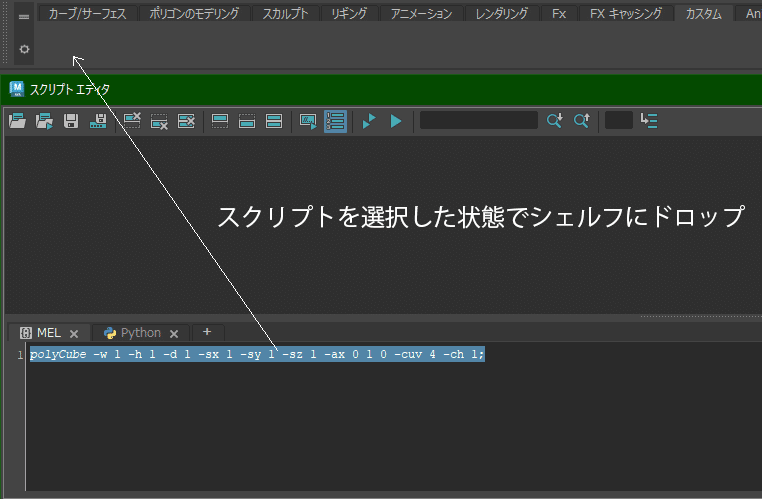Show input pane only icon

click(247, 121)
